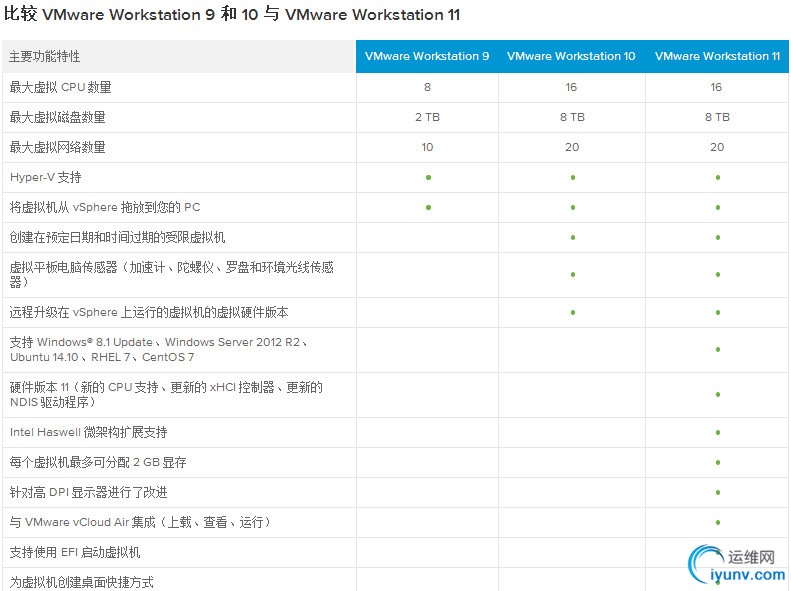This screenshot has height=591, width=791.
Task: Click 支持使用 EFI 启动虚拟机 label
Action: pos(75,552)
